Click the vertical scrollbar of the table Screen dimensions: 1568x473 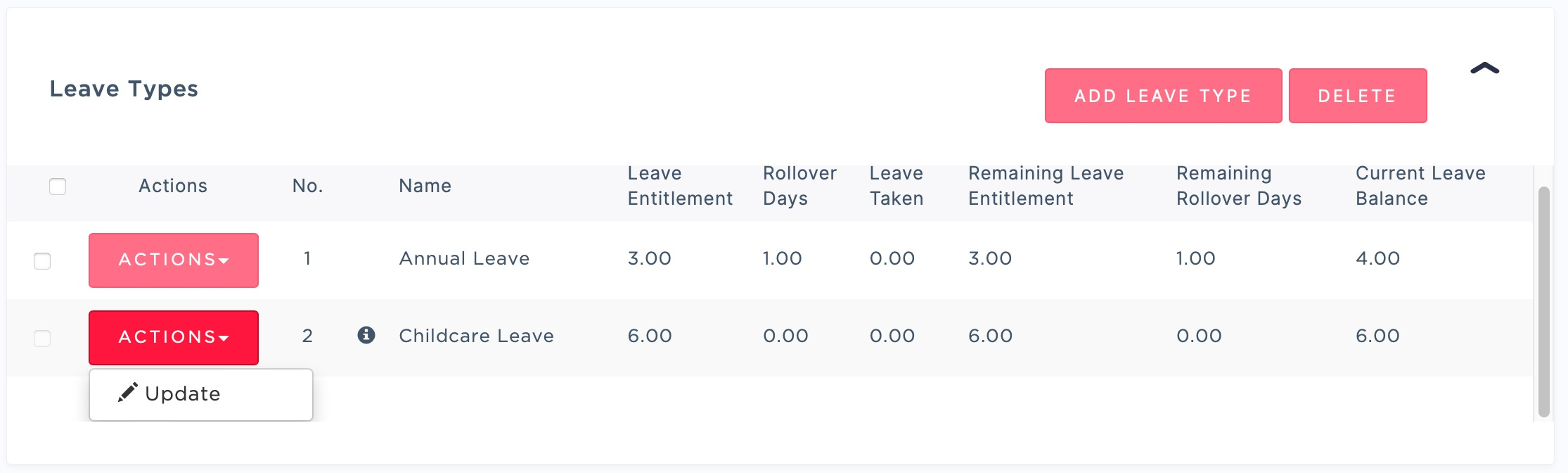click(x=1543, y=303)
